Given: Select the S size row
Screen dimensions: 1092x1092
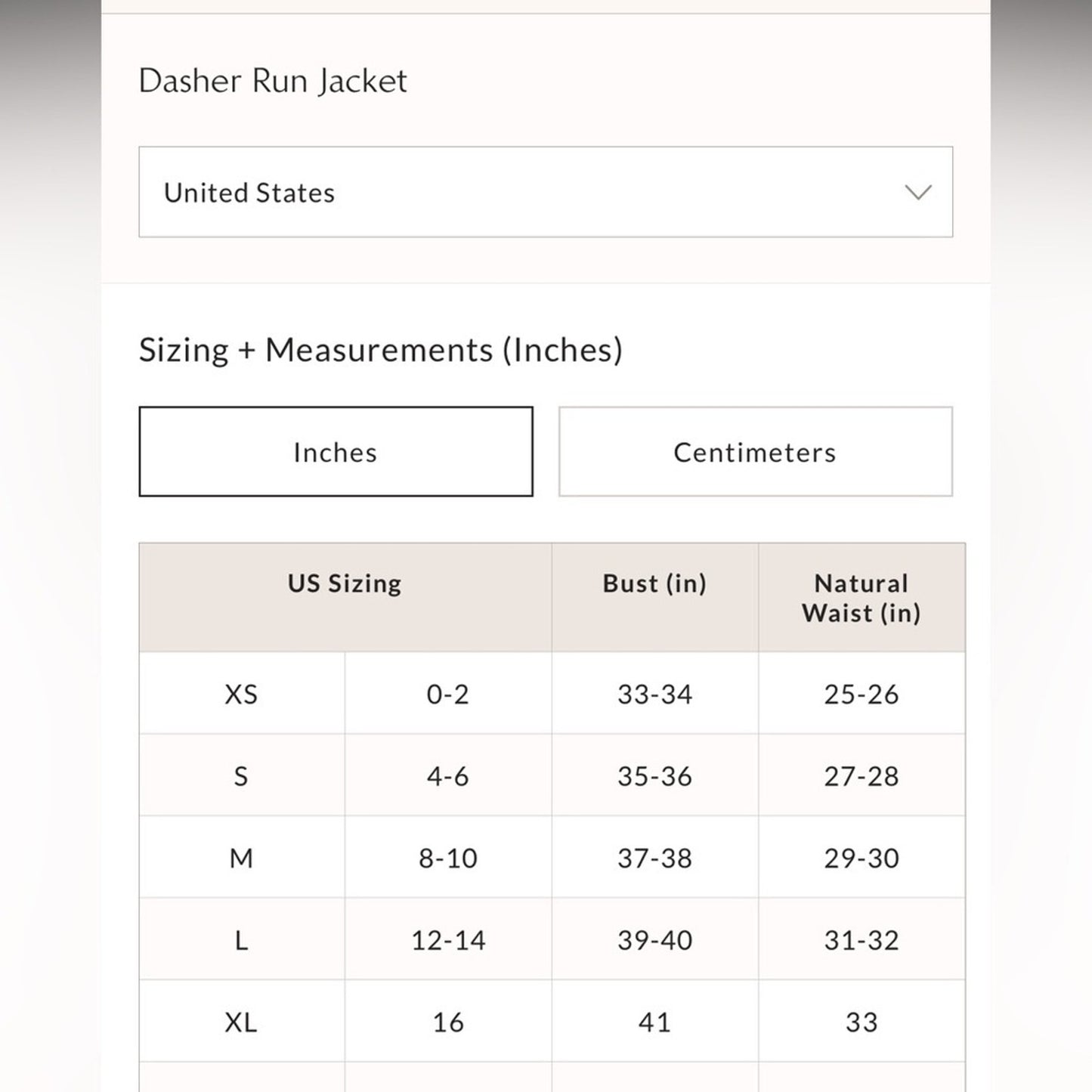Looking at the screenshot, I should click(240, 775).
